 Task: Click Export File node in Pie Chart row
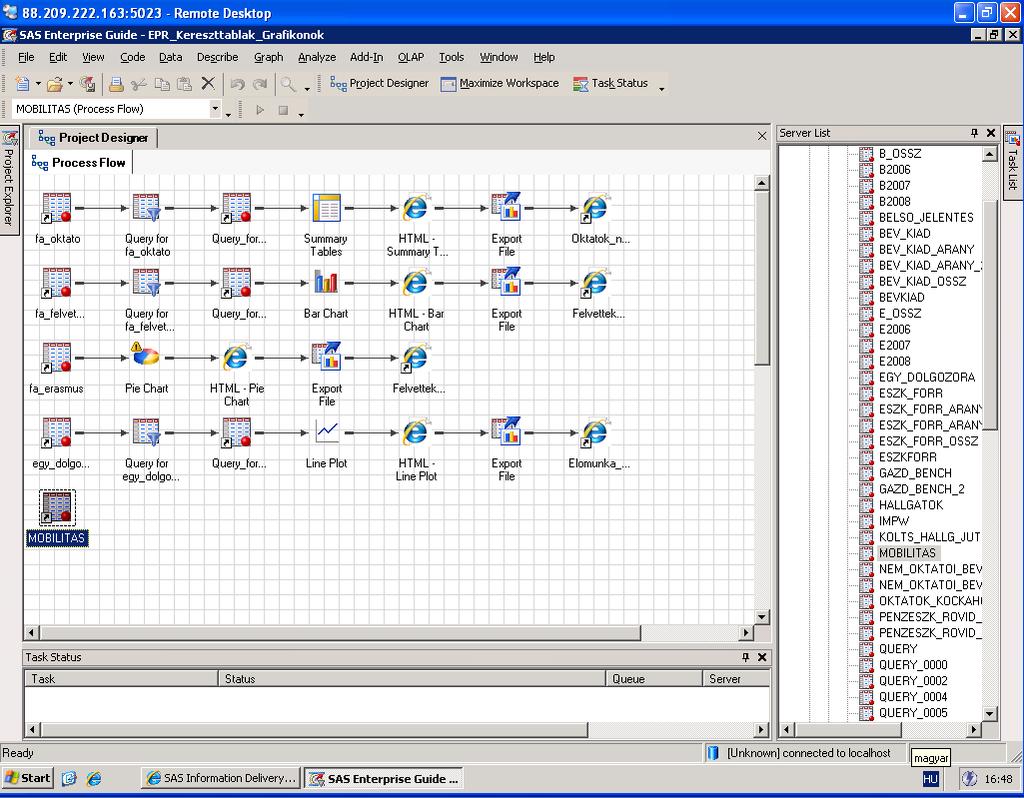(326, 358)
